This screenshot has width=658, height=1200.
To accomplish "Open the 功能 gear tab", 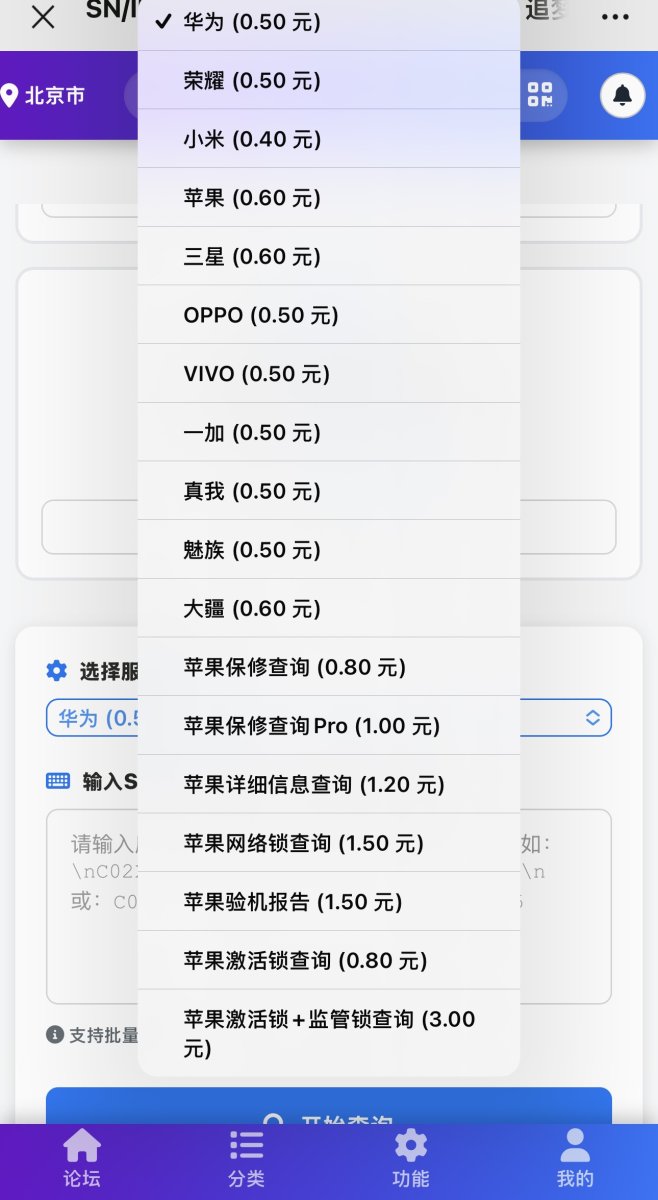I will 411,1159.
